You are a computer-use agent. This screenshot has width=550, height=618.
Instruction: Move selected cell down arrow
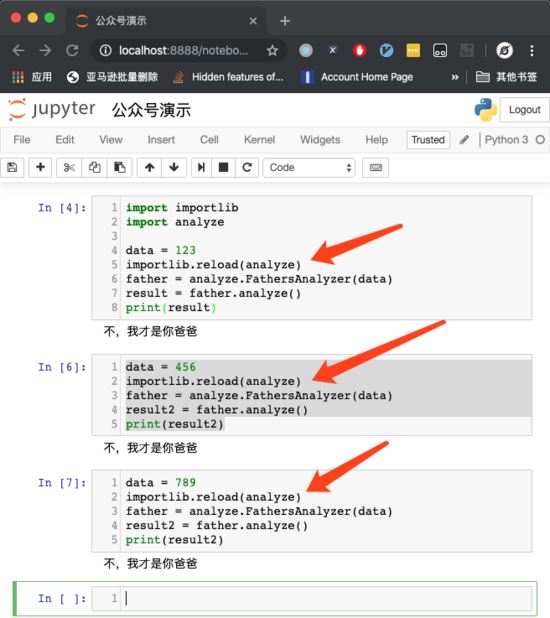pos(174,168)
